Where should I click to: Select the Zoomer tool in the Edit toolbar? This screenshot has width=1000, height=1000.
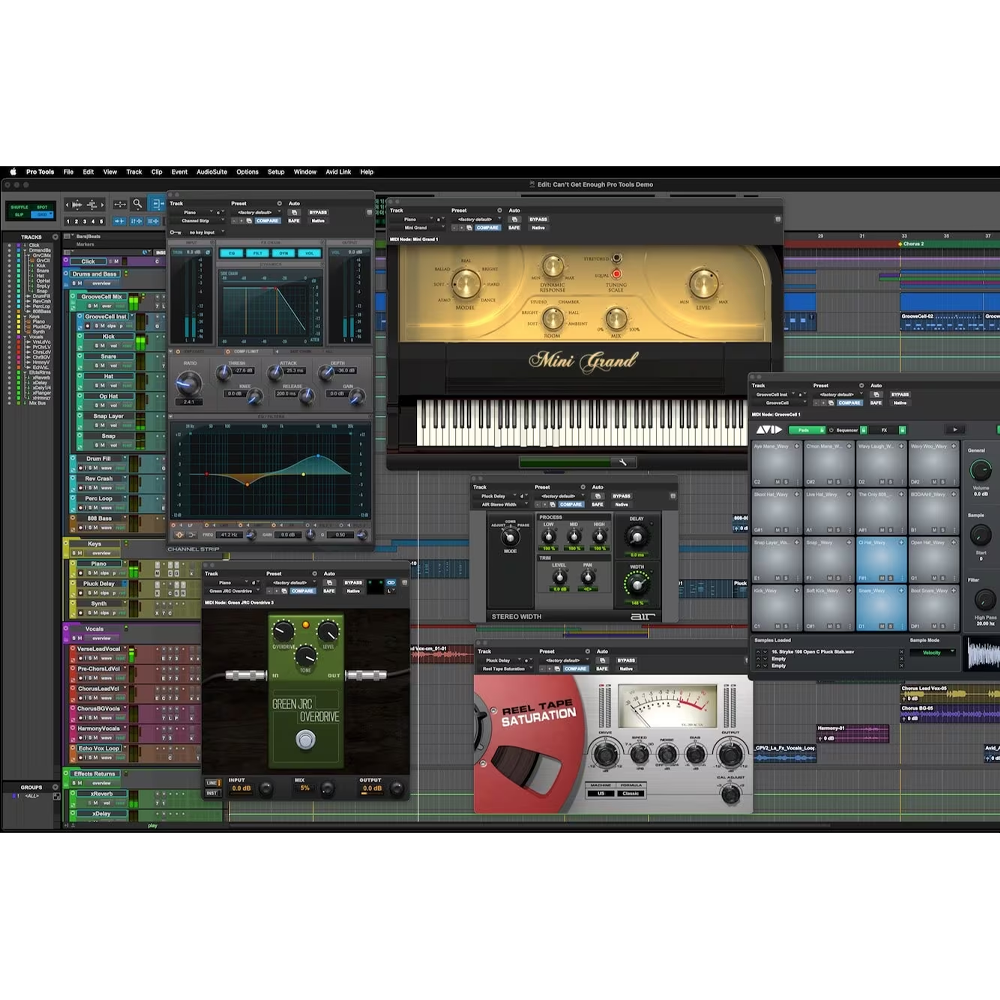click(x=137, y=204)
